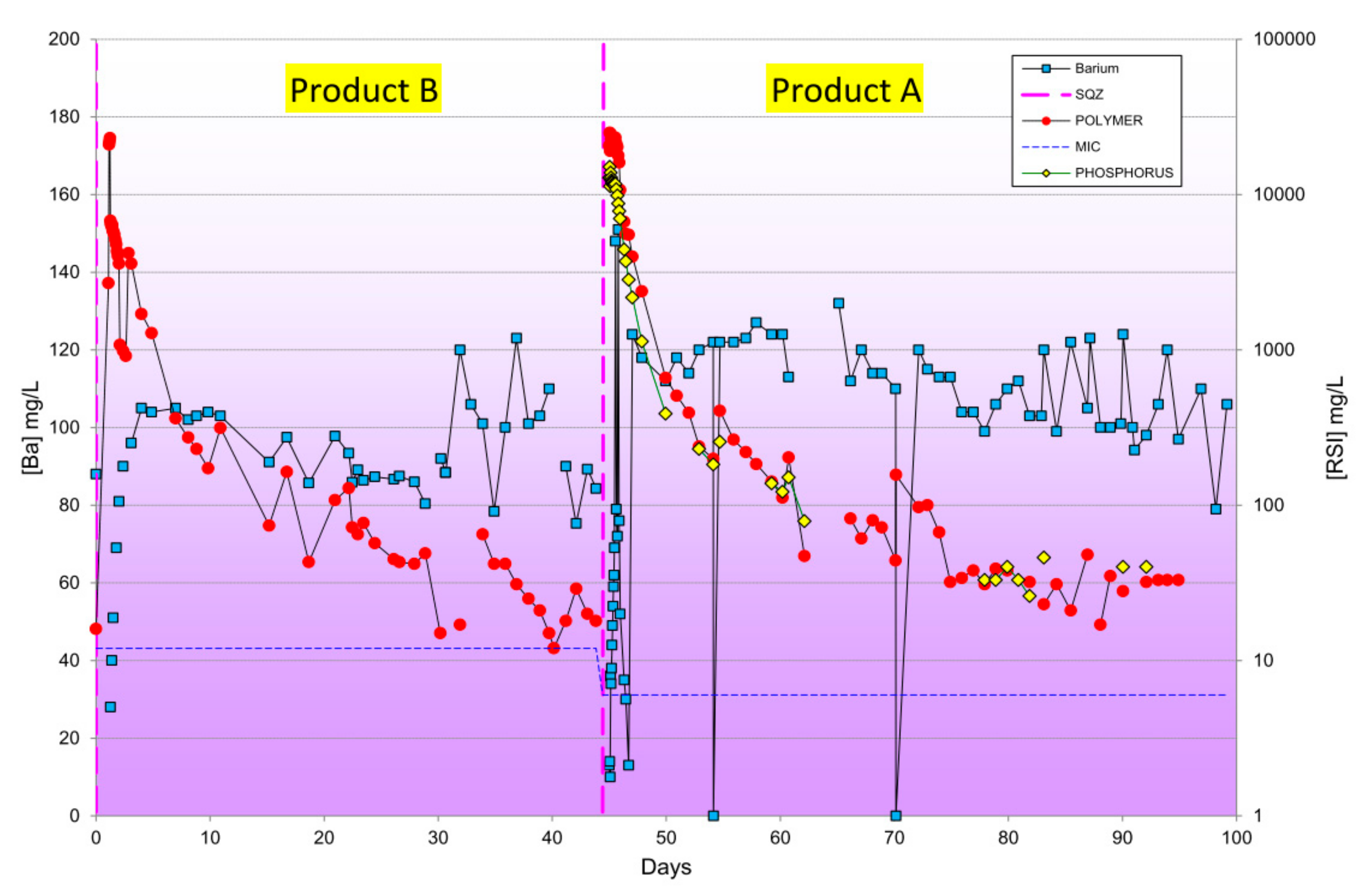Click the MIC blue dashed legend line

tap(1046, 147)
